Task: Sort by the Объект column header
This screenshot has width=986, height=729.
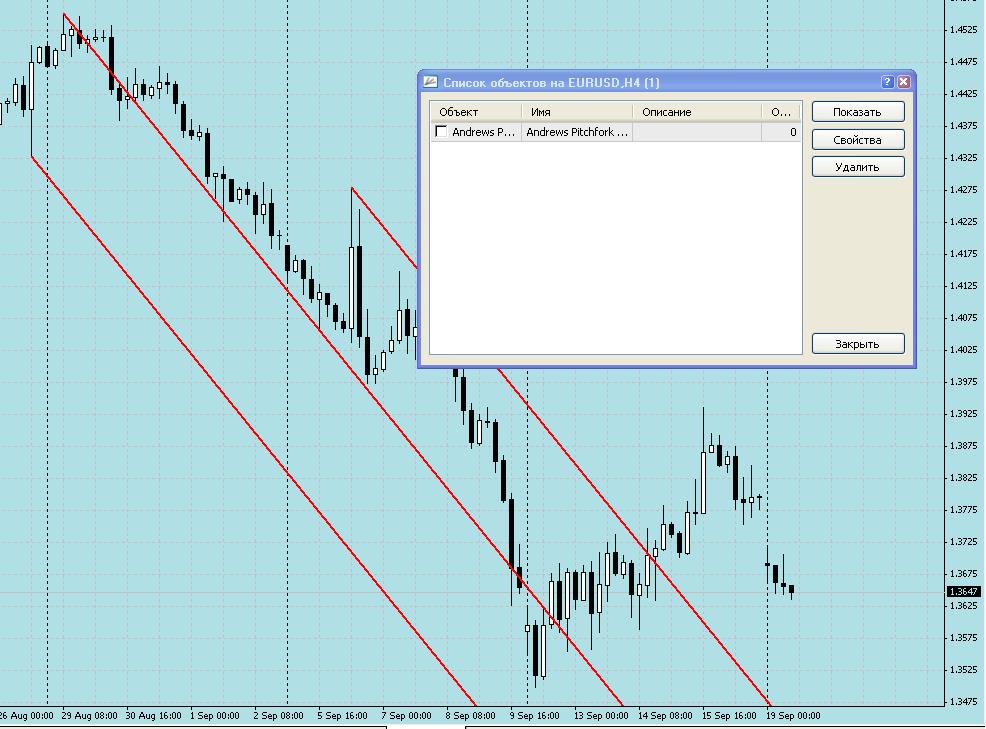Action: point(476,112)
